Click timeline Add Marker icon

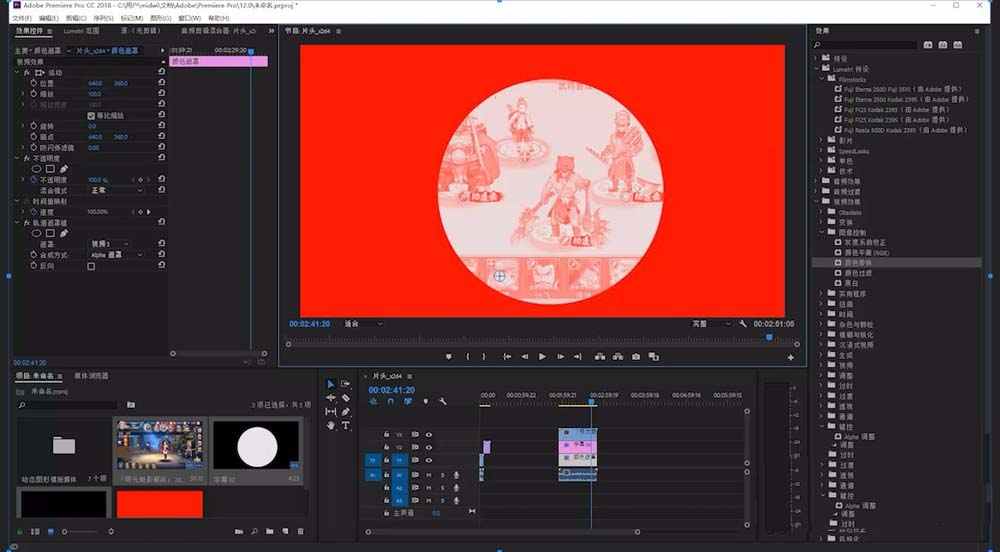pyautogui.click(x=425, y=402)
